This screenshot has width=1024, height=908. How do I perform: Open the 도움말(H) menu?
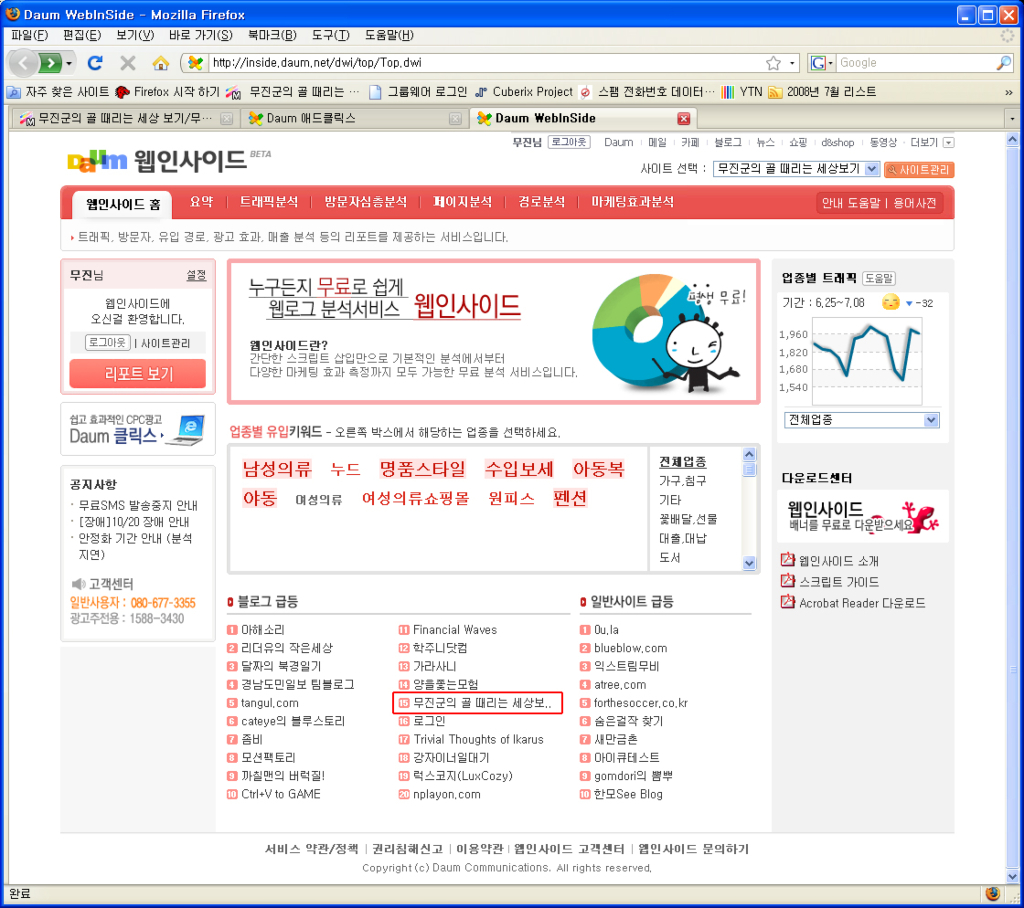point(389,35)
